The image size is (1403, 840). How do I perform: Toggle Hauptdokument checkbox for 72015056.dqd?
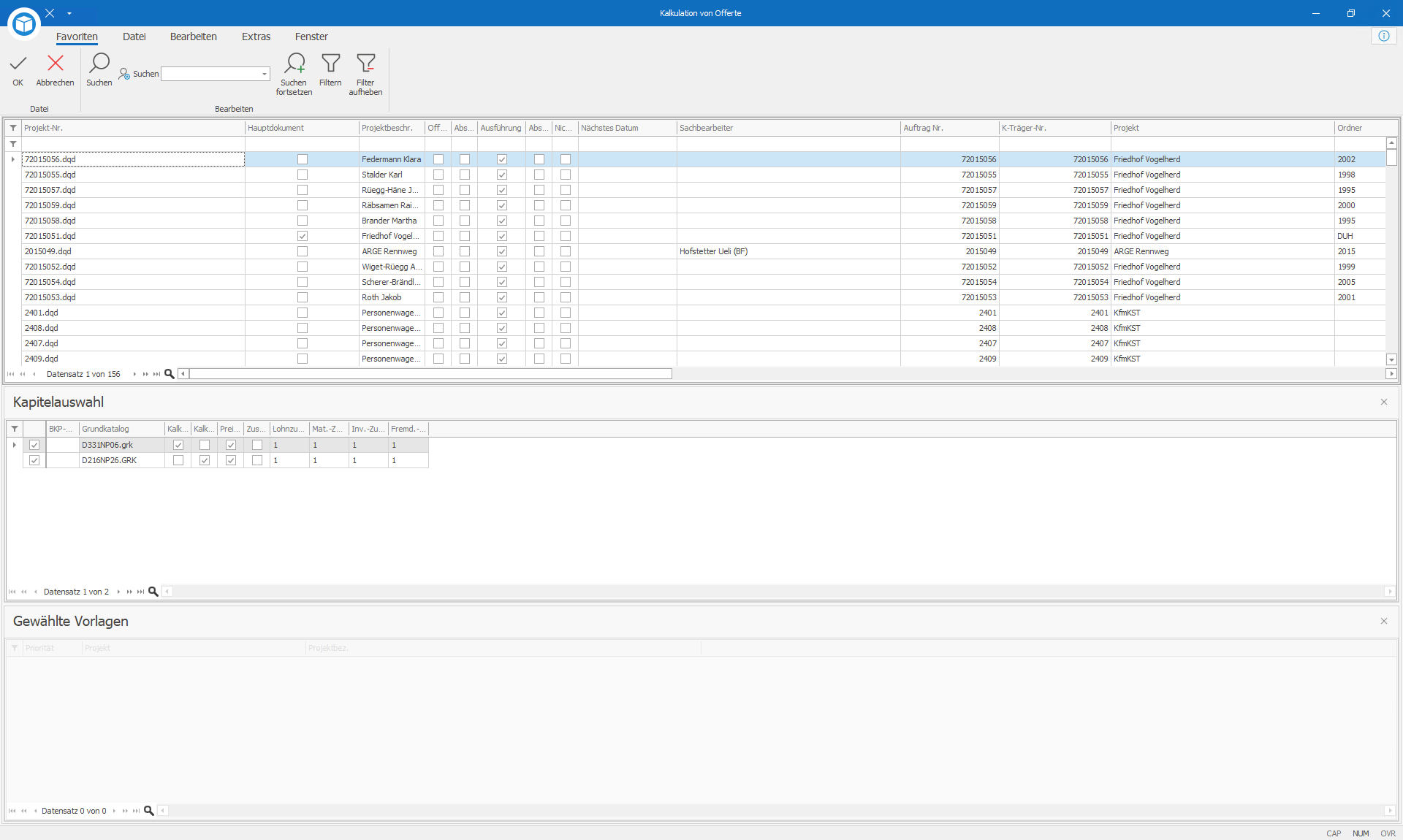(x=303, y=159)
